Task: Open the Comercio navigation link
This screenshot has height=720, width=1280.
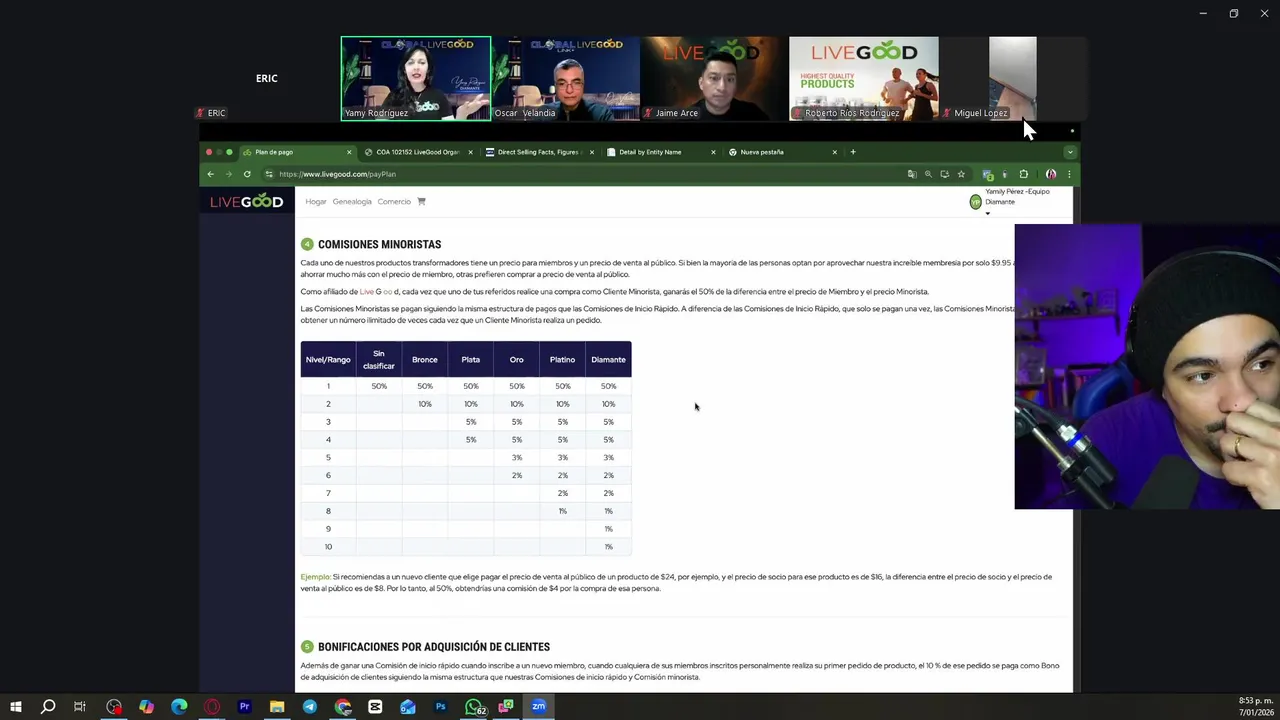Action: click(394, 202)
